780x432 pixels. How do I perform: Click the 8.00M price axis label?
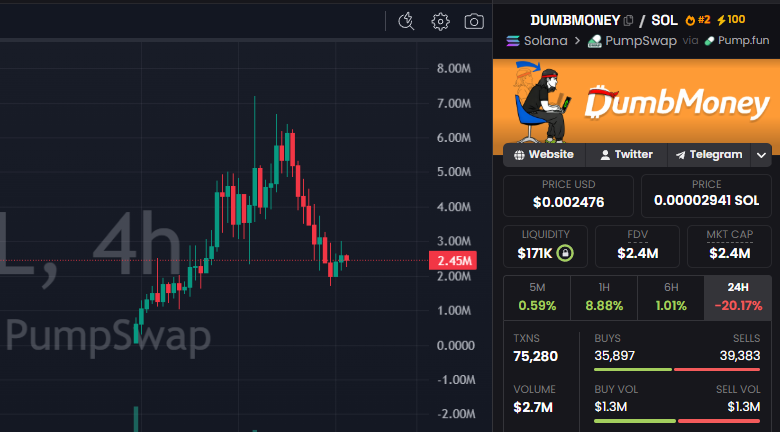pyautogui.click(x=454, y=69)
